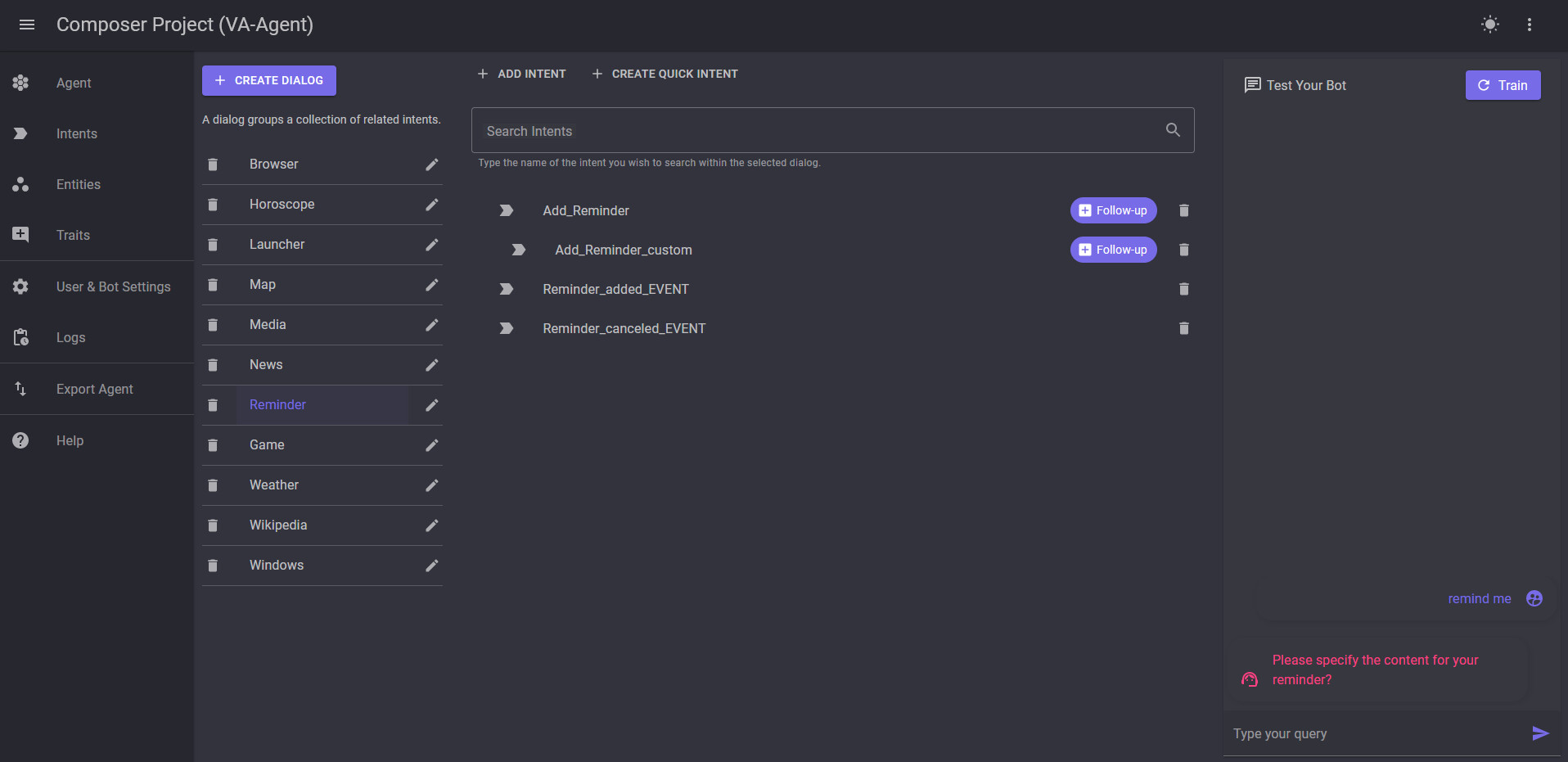Toggle the light/dark theme with the sun icon

[x=1490, y=25]
